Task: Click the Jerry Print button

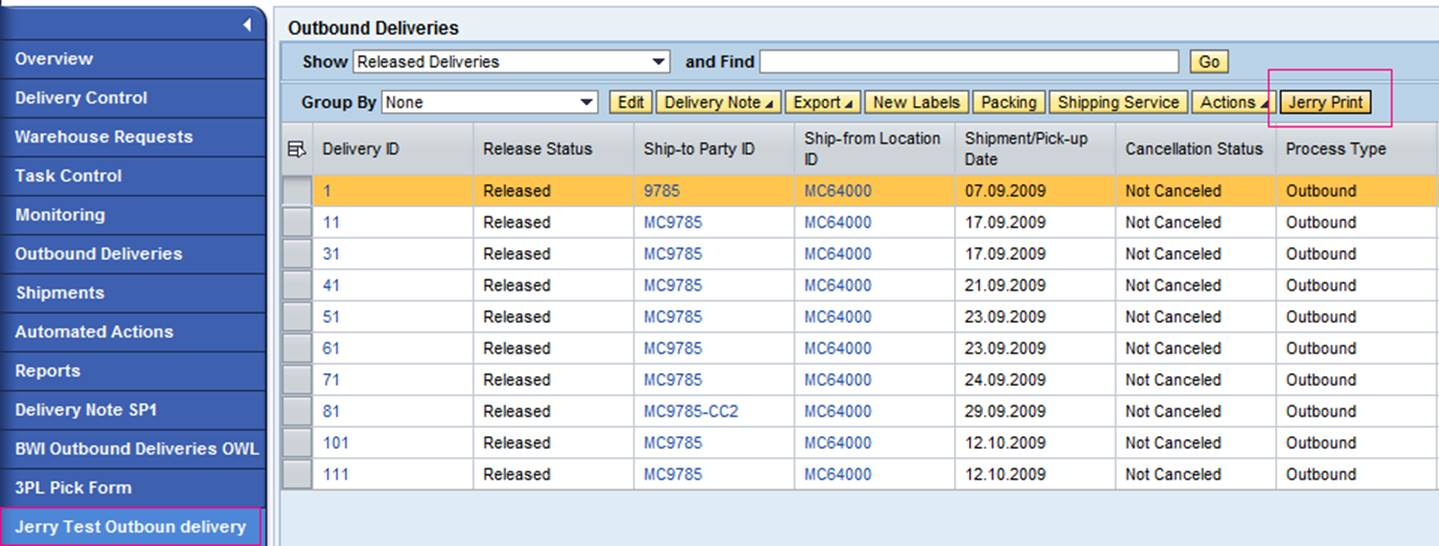Action: (1325, 102)
